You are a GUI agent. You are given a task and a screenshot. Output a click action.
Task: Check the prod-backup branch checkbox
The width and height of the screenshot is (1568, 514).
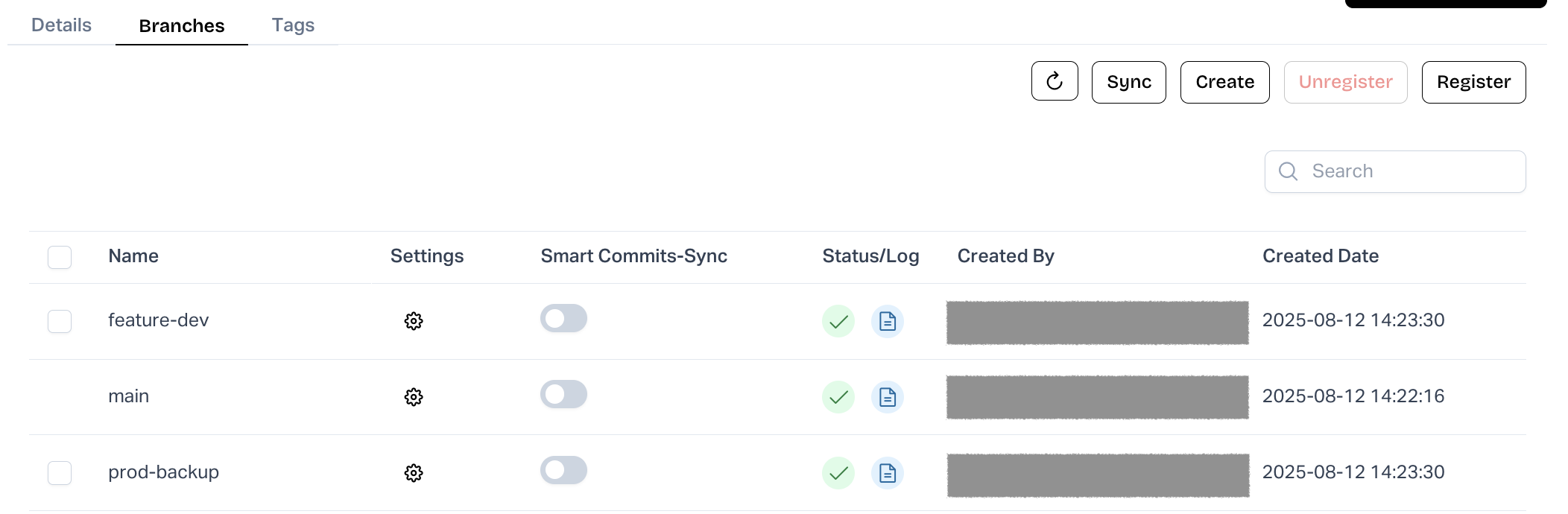pos(60,473)
